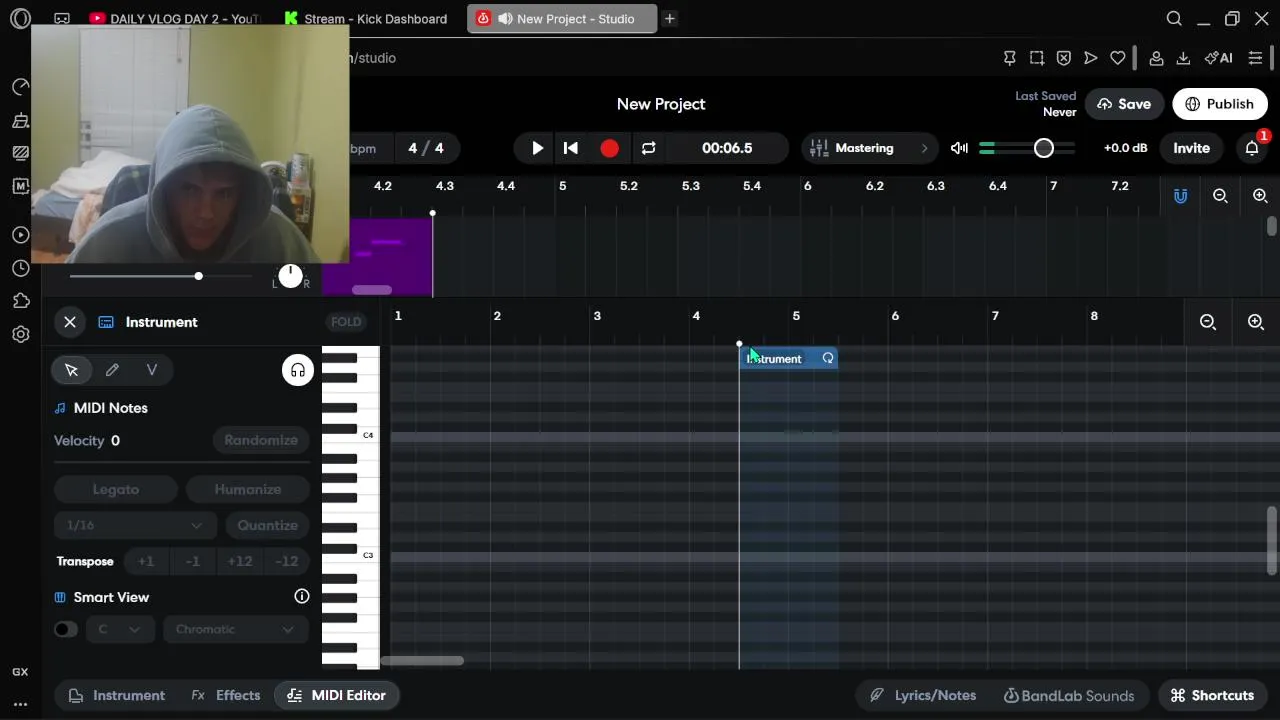Screen dimensions: 1280x720
Task: Play the project from the transport bar
Action: pyautogui.click(x=537, y=148)
